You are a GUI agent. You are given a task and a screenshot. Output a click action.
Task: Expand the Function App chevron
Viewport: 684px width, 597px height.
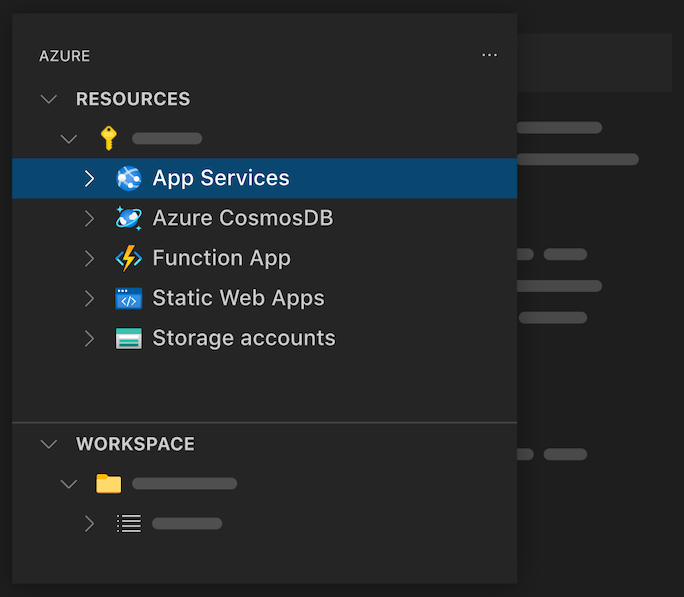tap(89, 258)
